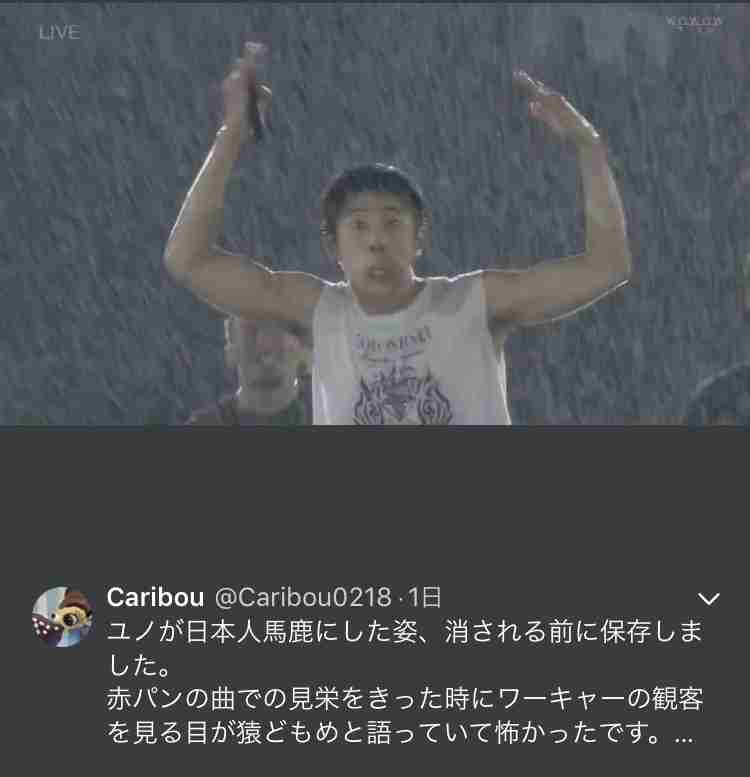The image size is (750, 777).
Task: Open the @Caribou0218 handle link
Action: [x=303, y=597]
